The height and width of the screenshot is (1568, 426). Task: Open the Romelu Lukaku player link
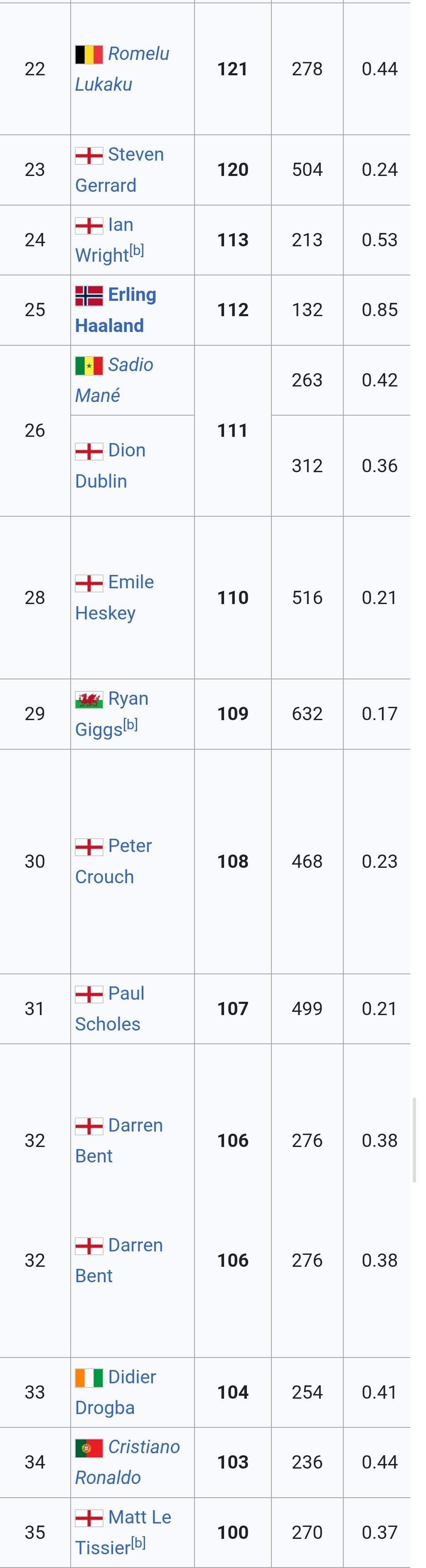[x=122, y=69]
